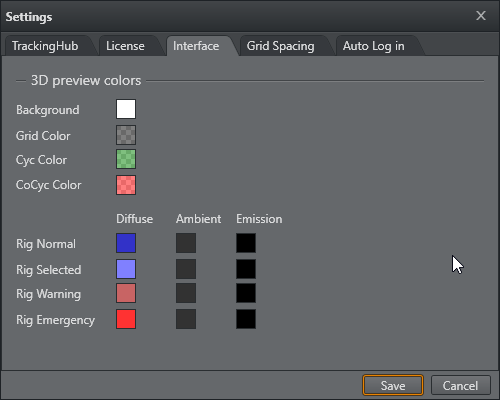
Task: Open Rig Warning emission black swatch
Action: 246,293
